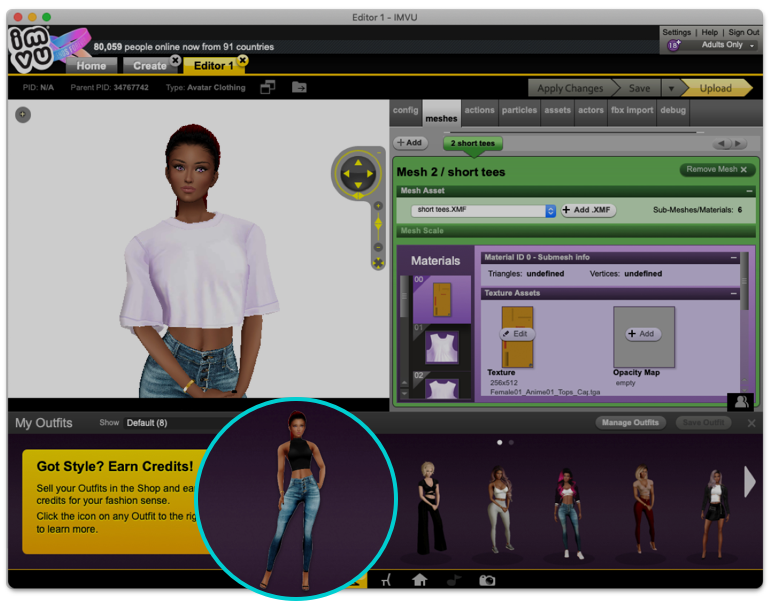This screenshot has height=601, width=773.
Task: Switch to the fbx import tab
Action: tap(632, 110)
